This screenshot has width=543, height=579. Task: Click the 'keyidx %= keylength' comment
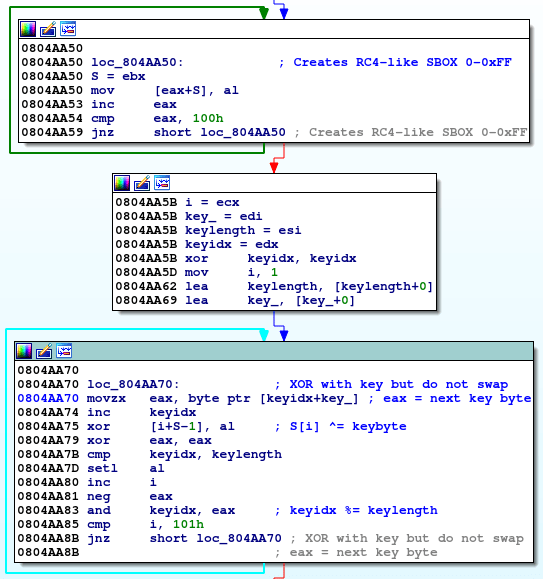click(x=356, y=510)
